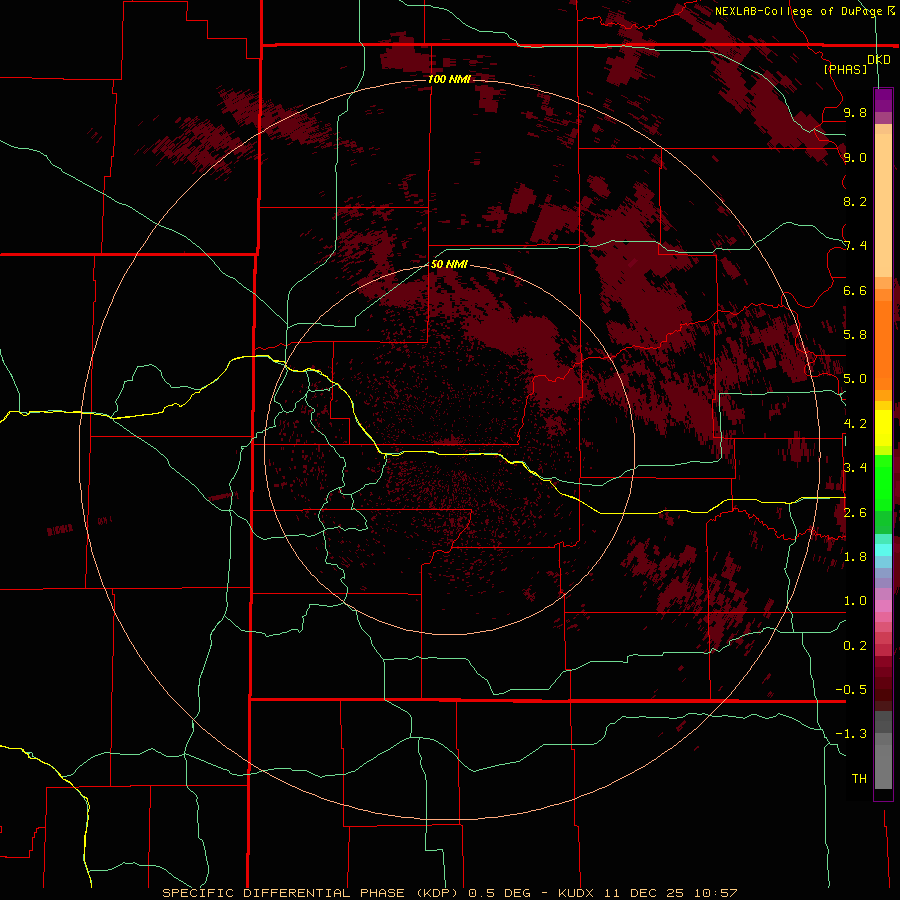900x900 pixels.
Task: Click the 2.6 legend value
Action: 855,513
